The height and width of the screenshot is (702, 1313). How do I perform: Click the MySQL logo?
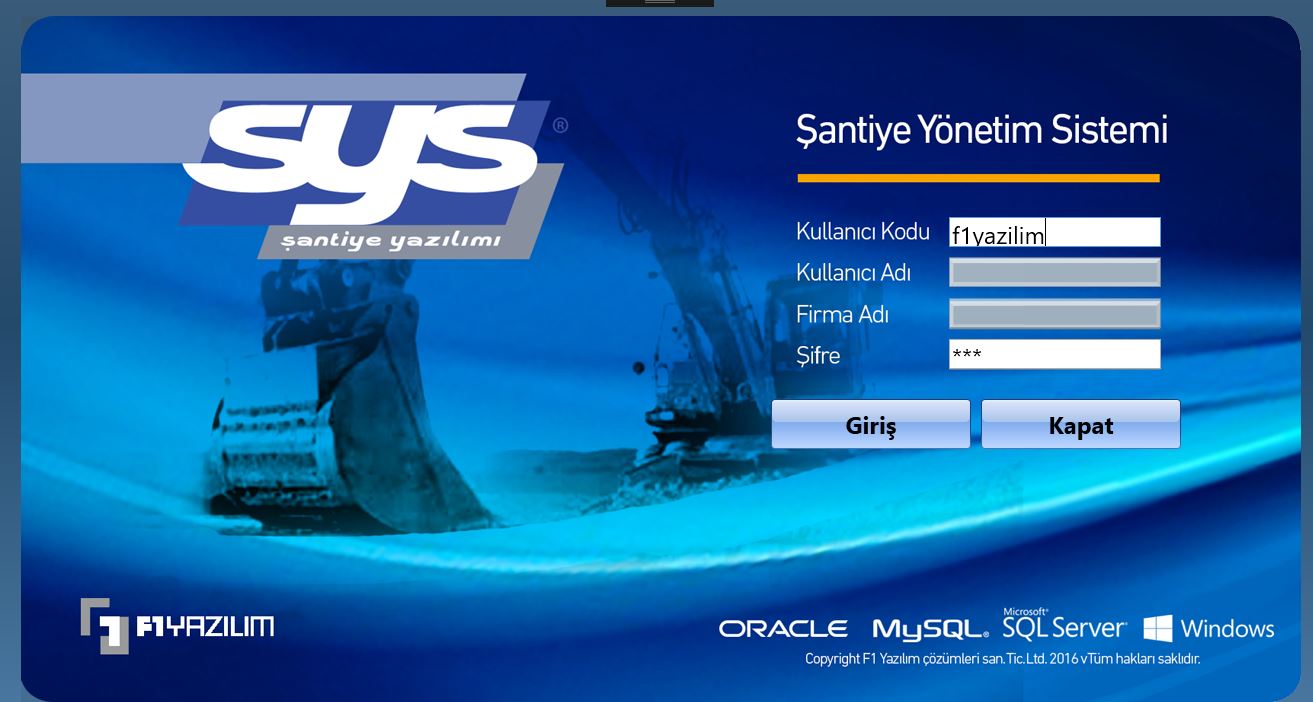pyautogui.click(x=930, y=629)
